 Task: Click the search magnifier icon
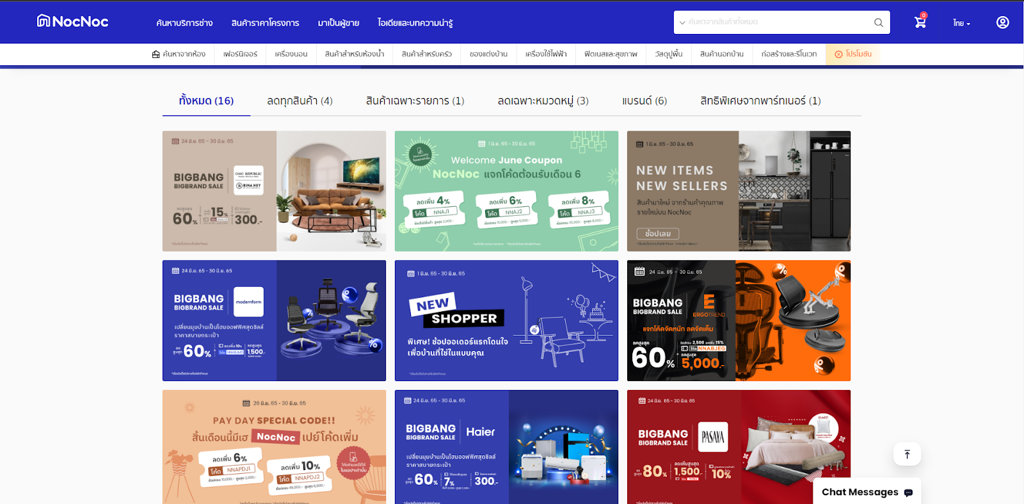878,22
